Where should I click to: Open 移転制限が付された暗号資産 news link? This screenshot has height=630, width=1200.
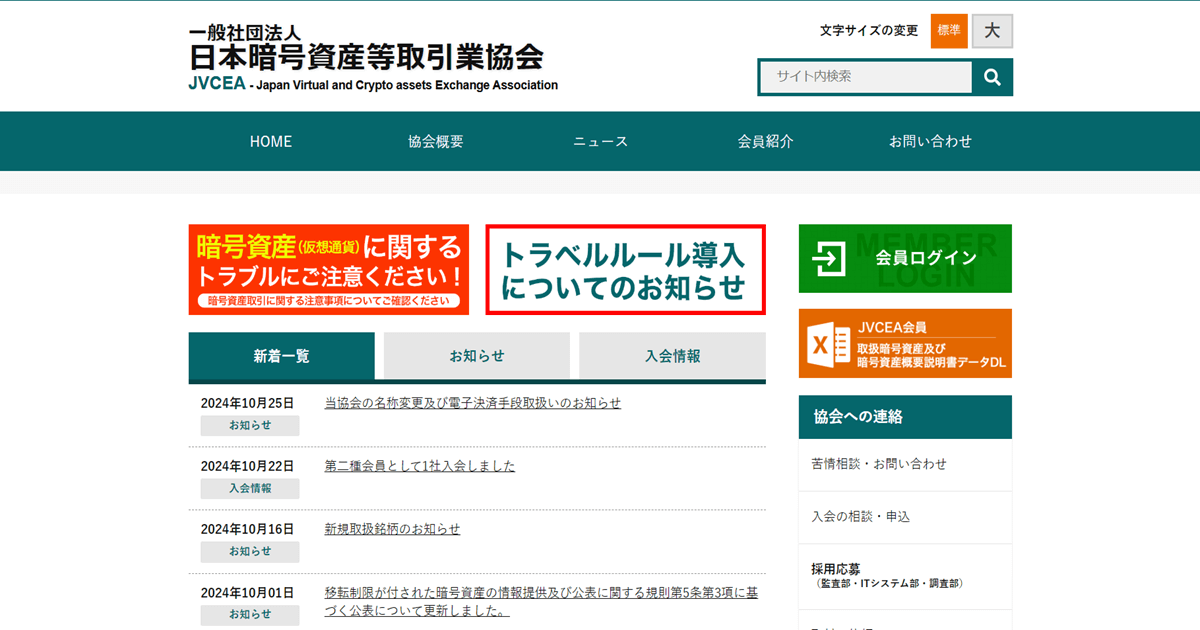pos(541,601)
